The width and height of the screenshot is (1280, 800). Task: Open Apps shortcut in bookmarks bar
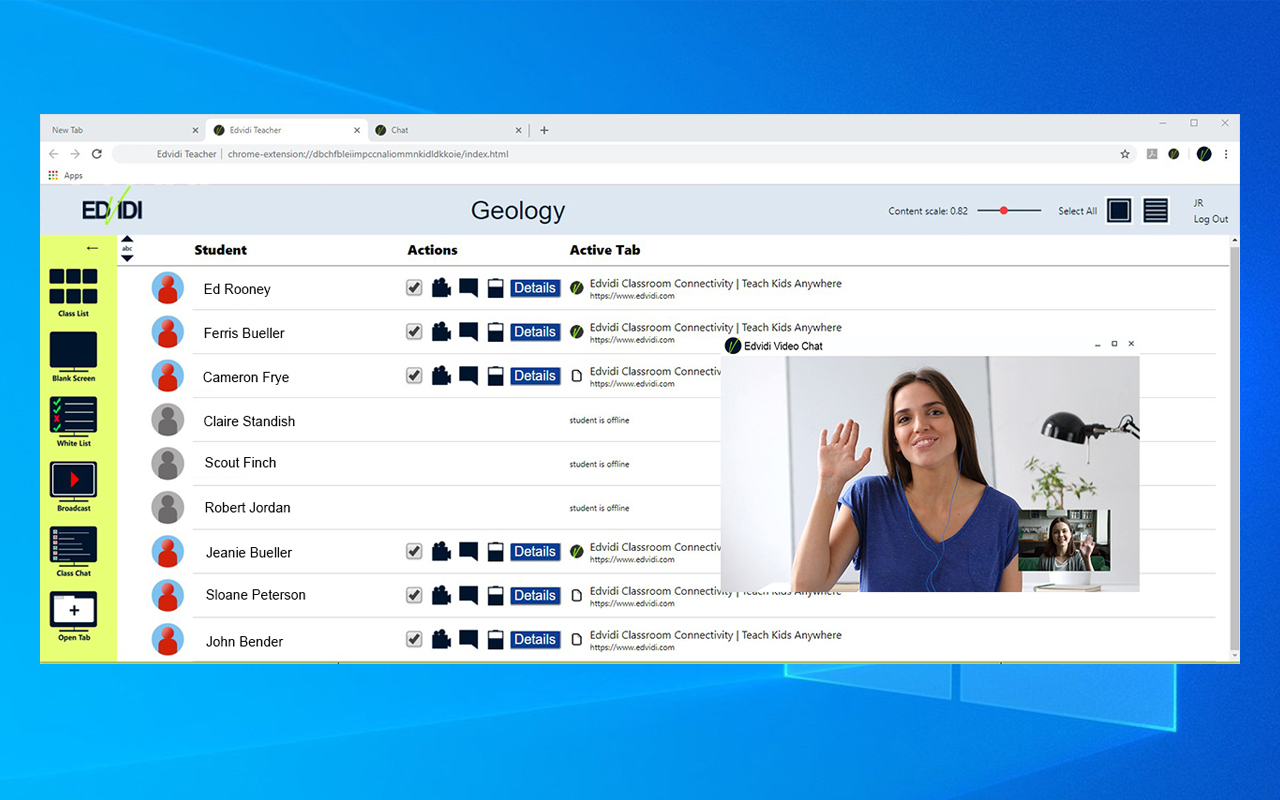pyautogui.click(x=65, y=175)
